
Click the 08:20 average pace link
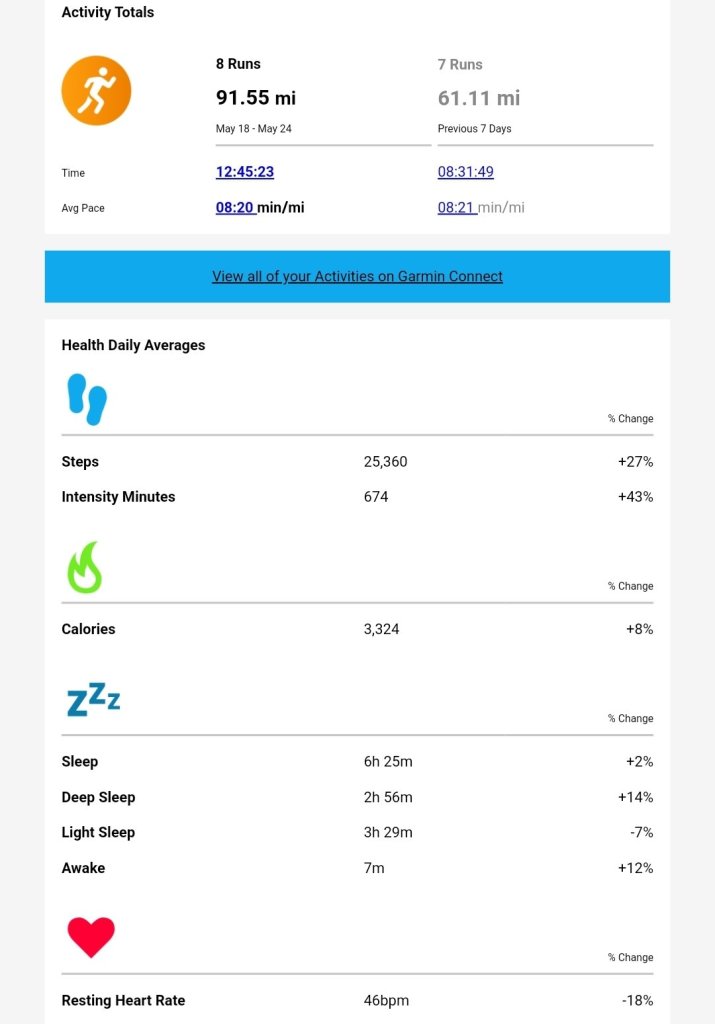tap(235, 208)
